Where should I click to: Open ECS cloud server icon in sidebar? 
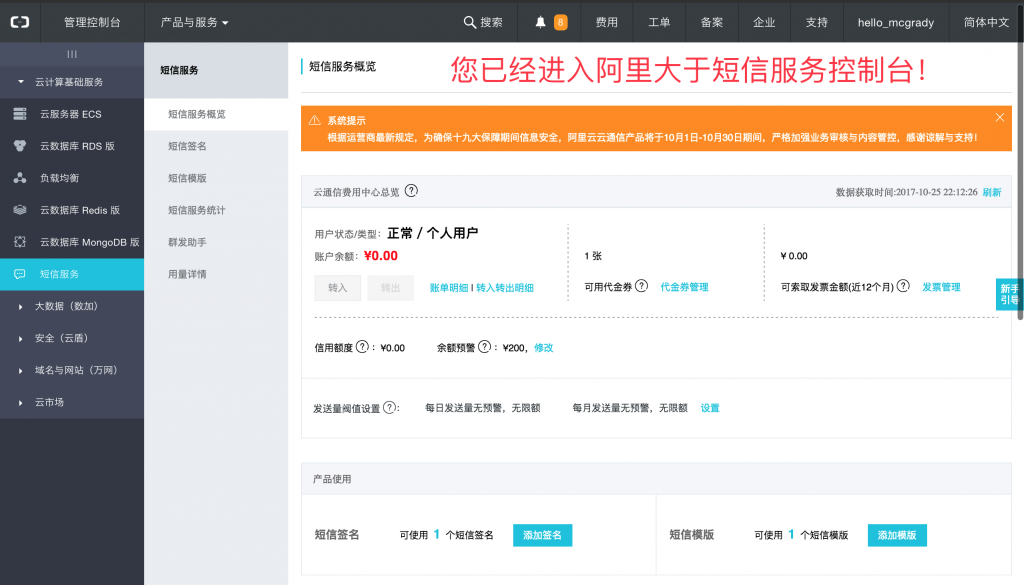(19, 114)
